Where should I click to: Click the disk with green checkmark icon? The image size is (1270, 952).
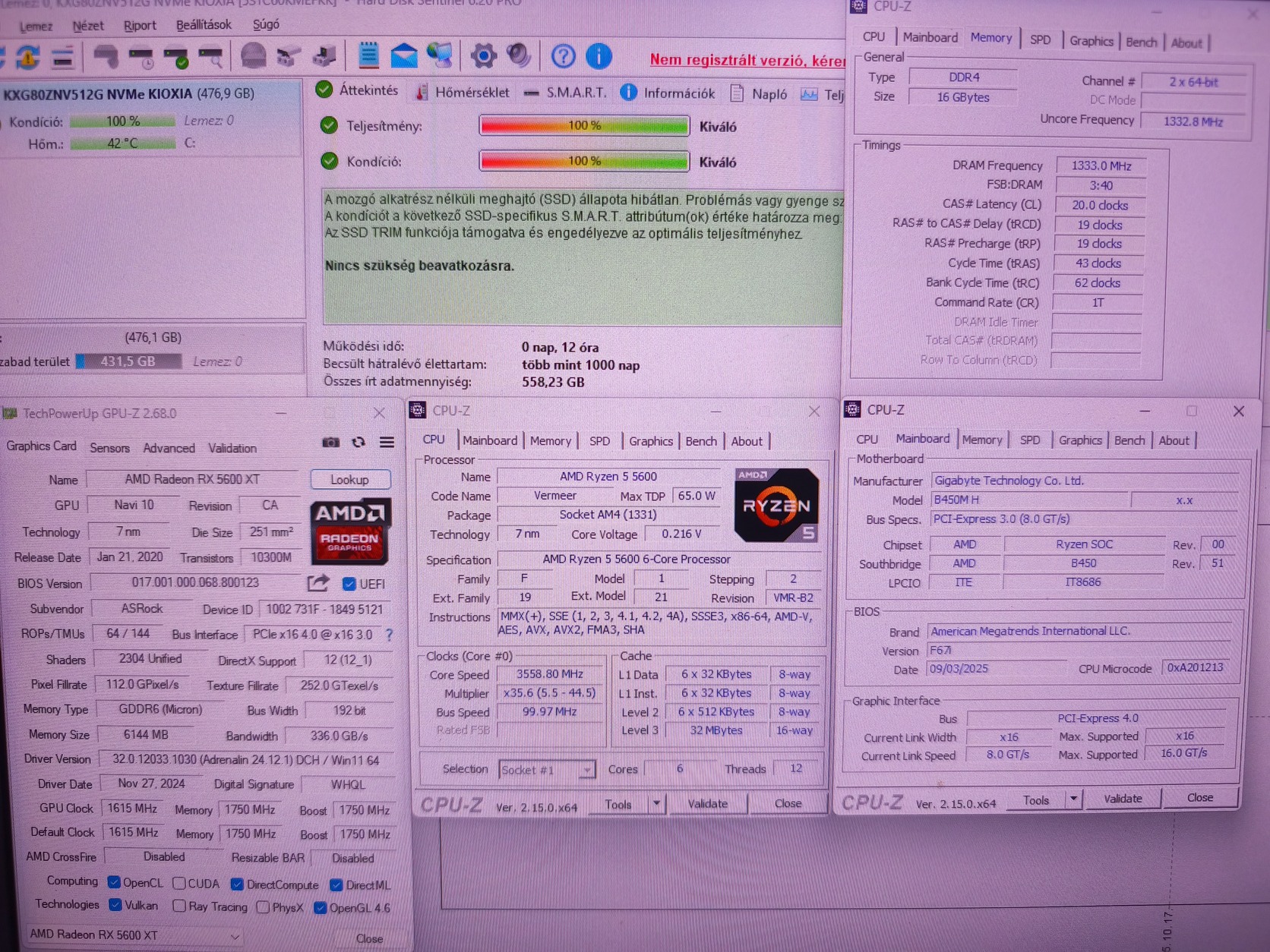(x=176, y=57)
